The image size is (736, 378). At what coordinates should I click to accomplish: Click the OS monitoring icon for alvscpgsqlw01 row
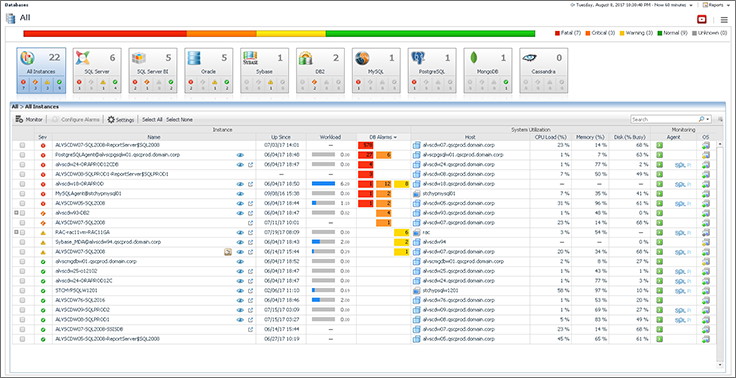pyautogui.click(x=706, y=155)
